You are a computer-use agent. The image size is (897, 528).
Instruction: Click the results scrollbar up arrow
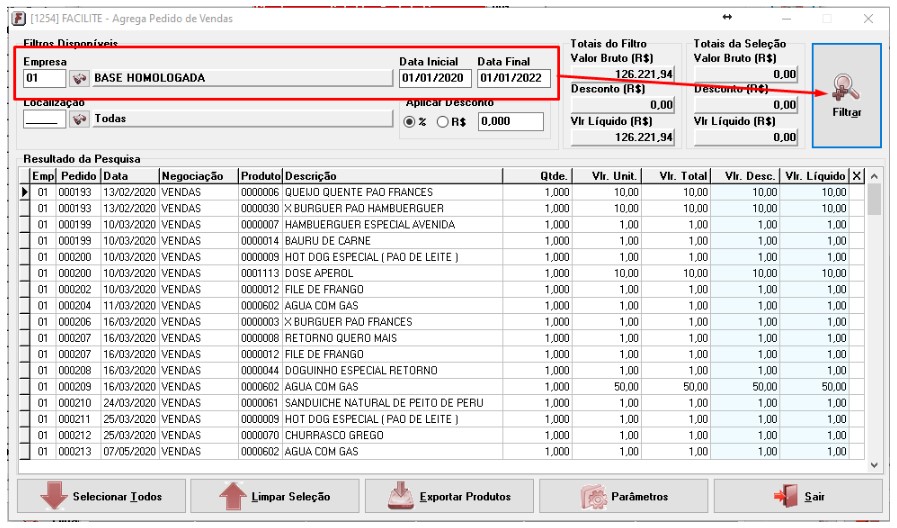[874, 176]
